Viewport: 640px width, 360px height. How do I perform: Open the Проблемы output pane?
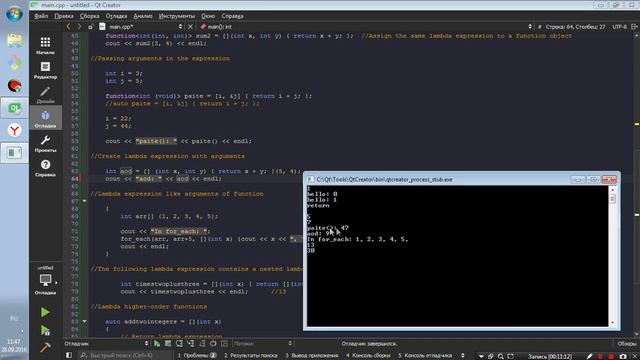coord(197,356)
